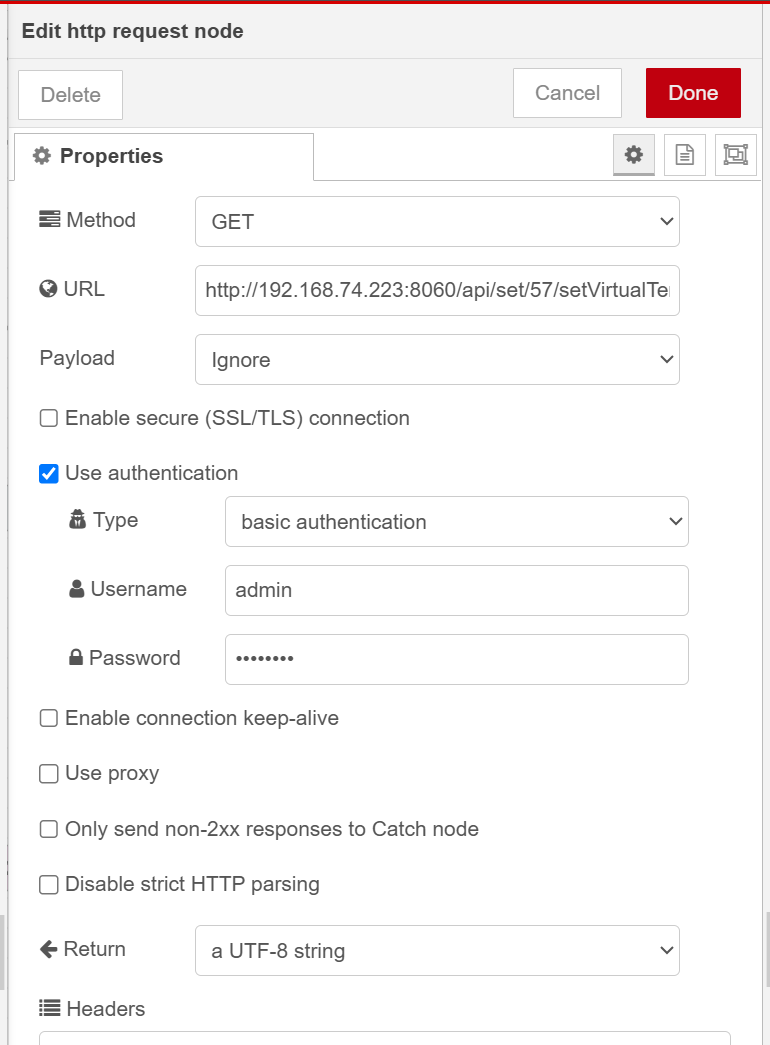Click into the URL input field

pyautogui.click(x=437, y=290)
